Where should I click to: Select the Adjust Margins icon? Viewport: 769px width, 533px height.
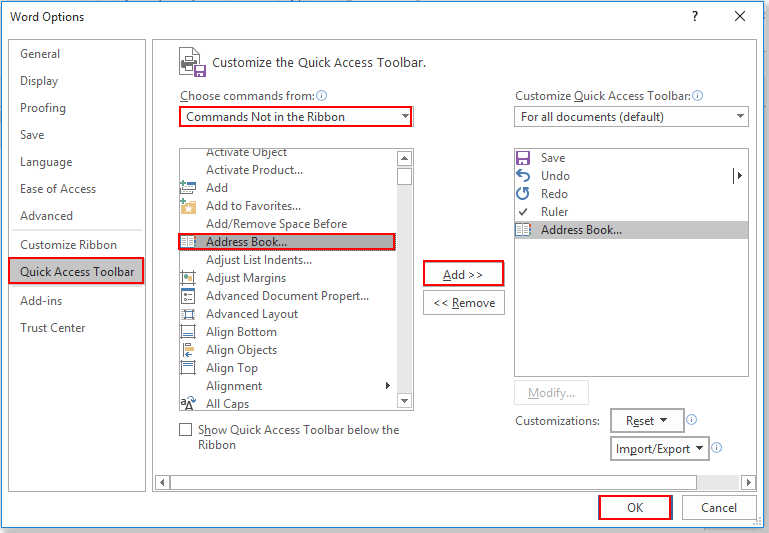pyautogui.click(x=188, y=278)
